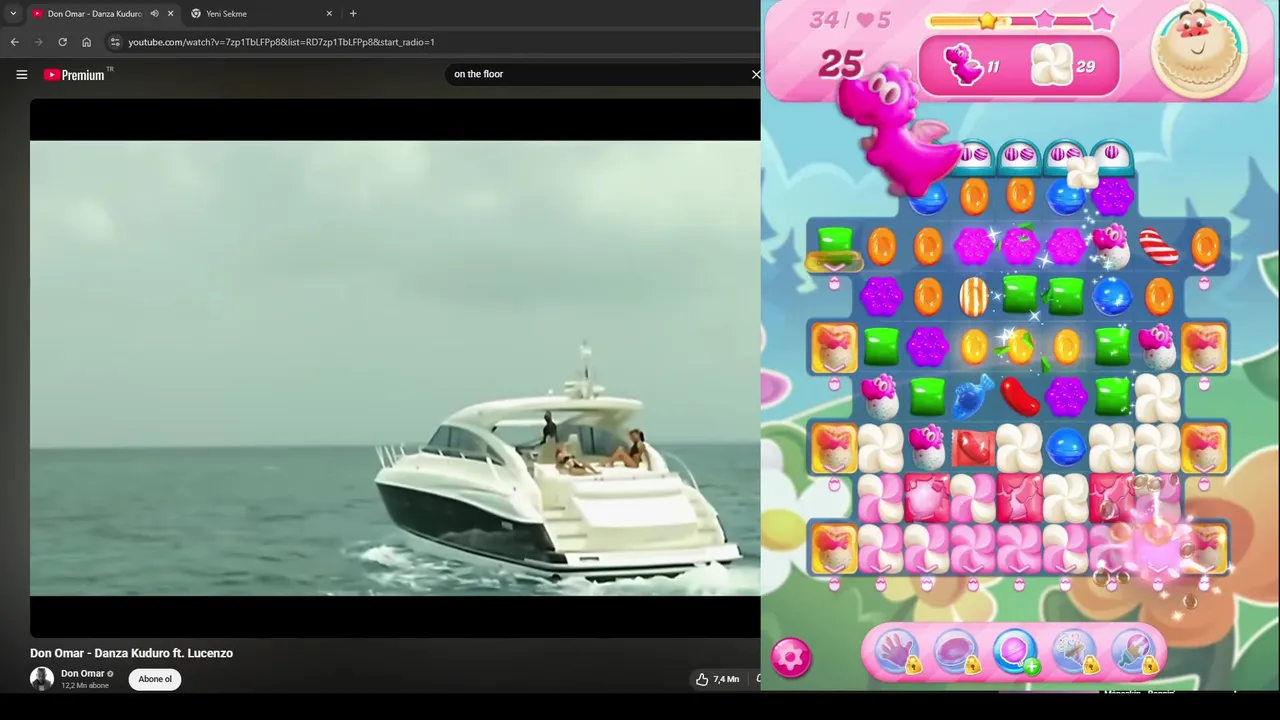Image resolution: width=1280 pixels, height=720 pixels.
Task: Open Don Omar channel avatar
Action: (x=42, y=678)
